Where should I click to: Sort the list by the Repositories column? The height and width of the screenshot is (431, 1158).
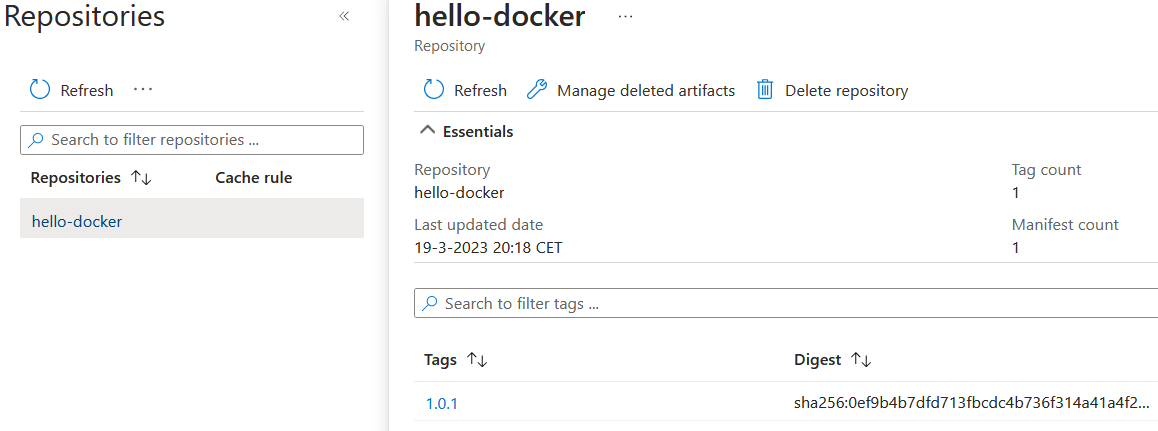click(x=141, y=178)
